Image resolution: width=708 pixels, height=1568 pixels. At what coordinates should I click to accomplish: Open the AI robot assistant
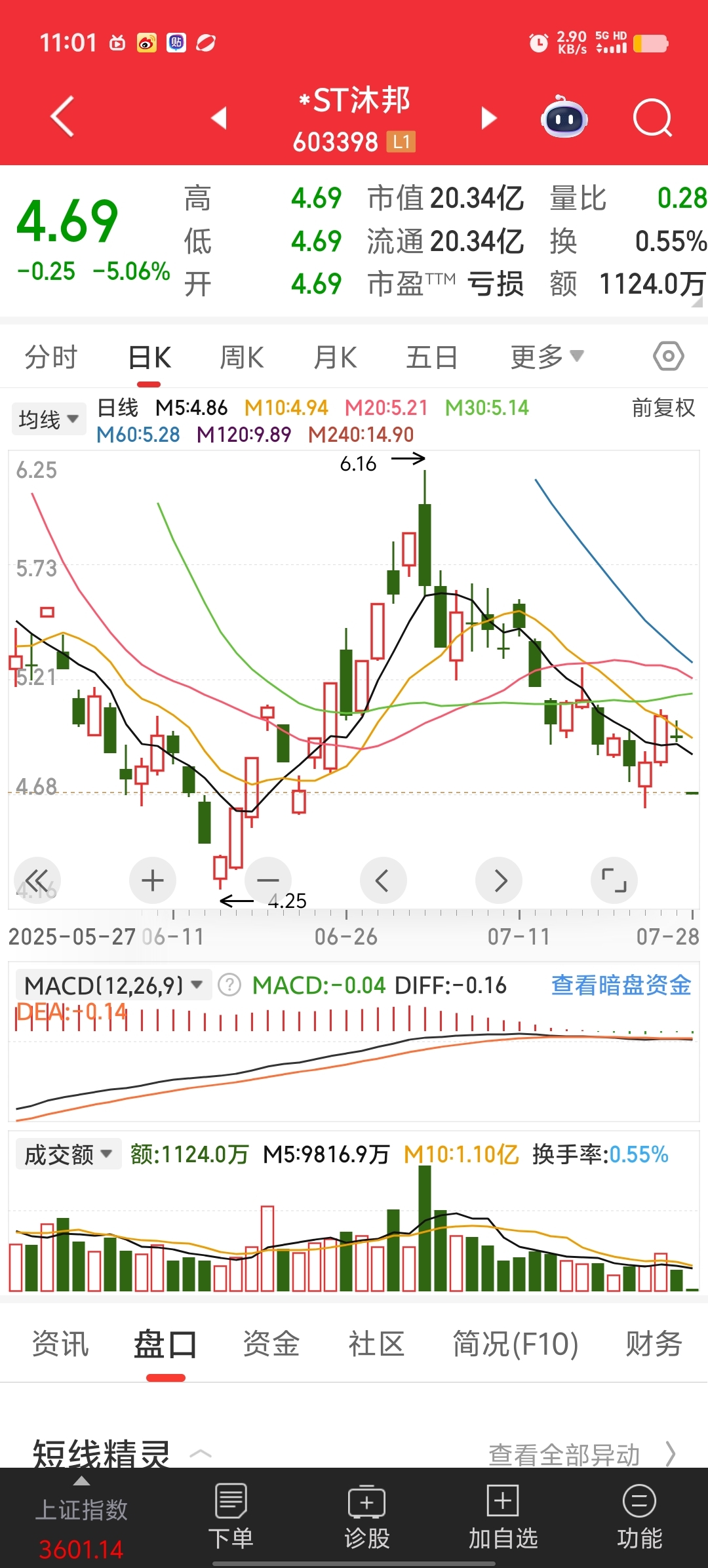coord(564,117)
